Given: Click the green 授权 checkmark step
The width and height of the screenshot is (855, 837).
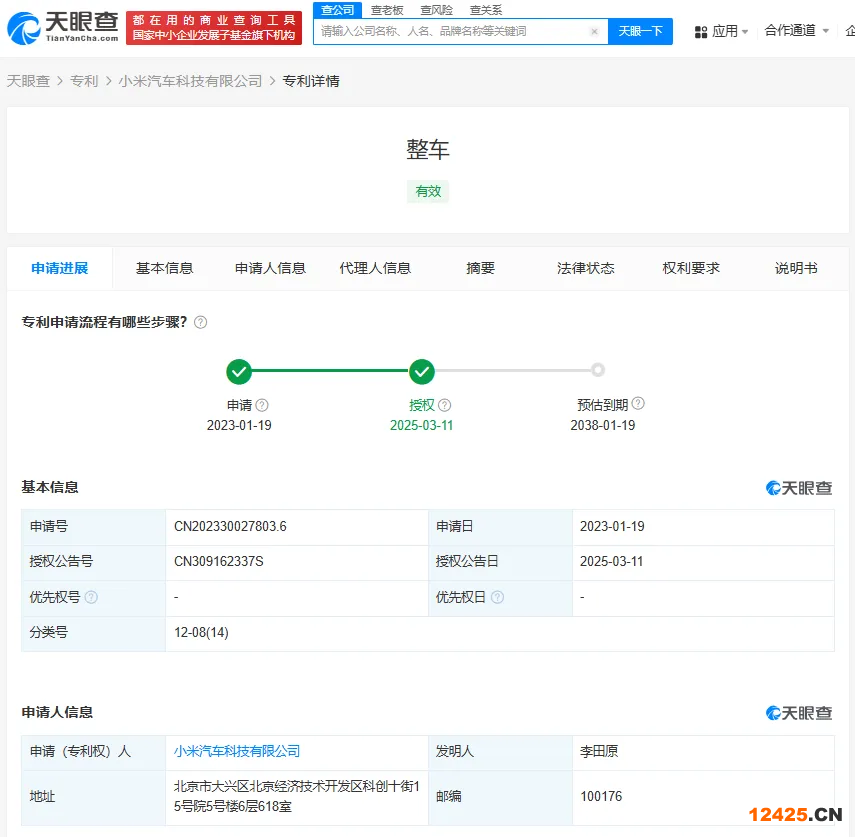Looking at the screenshot, I should coord(422,372).
